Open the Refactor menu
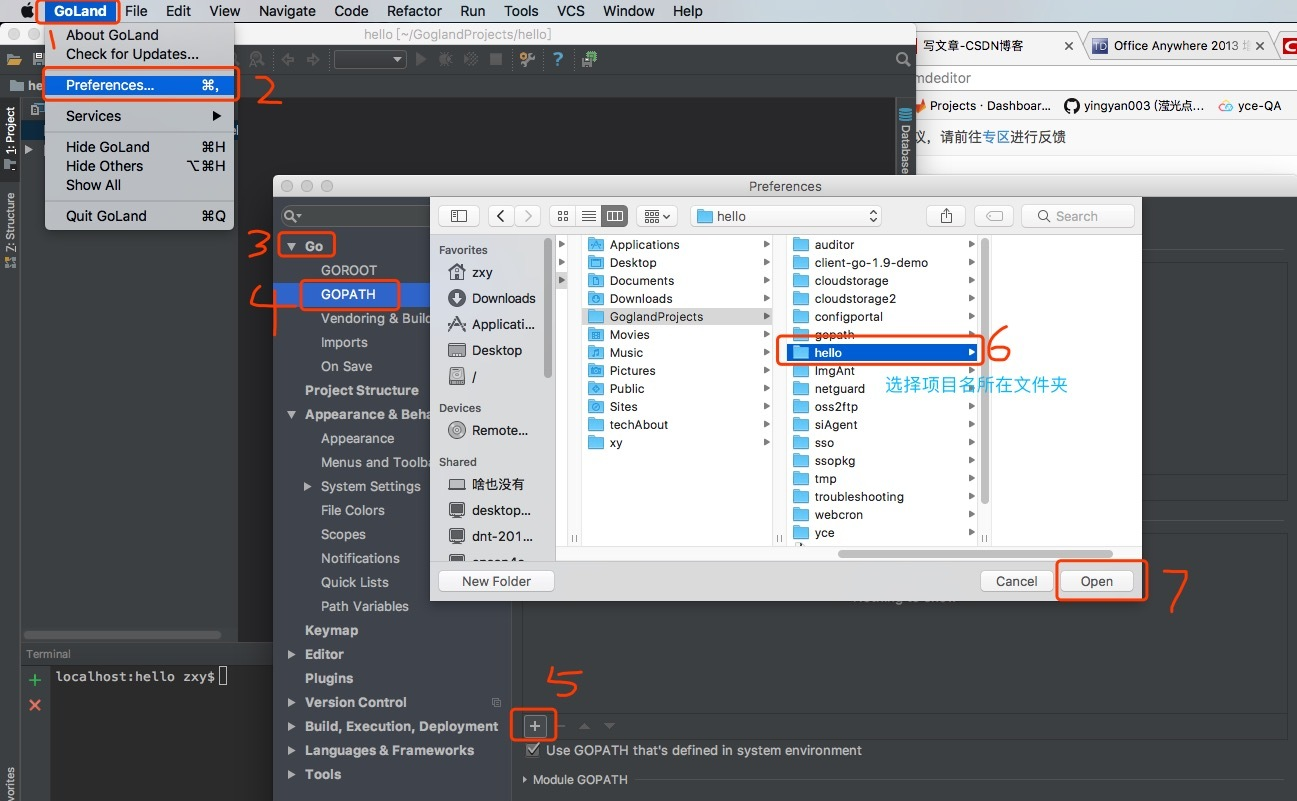 coord(414,11)
